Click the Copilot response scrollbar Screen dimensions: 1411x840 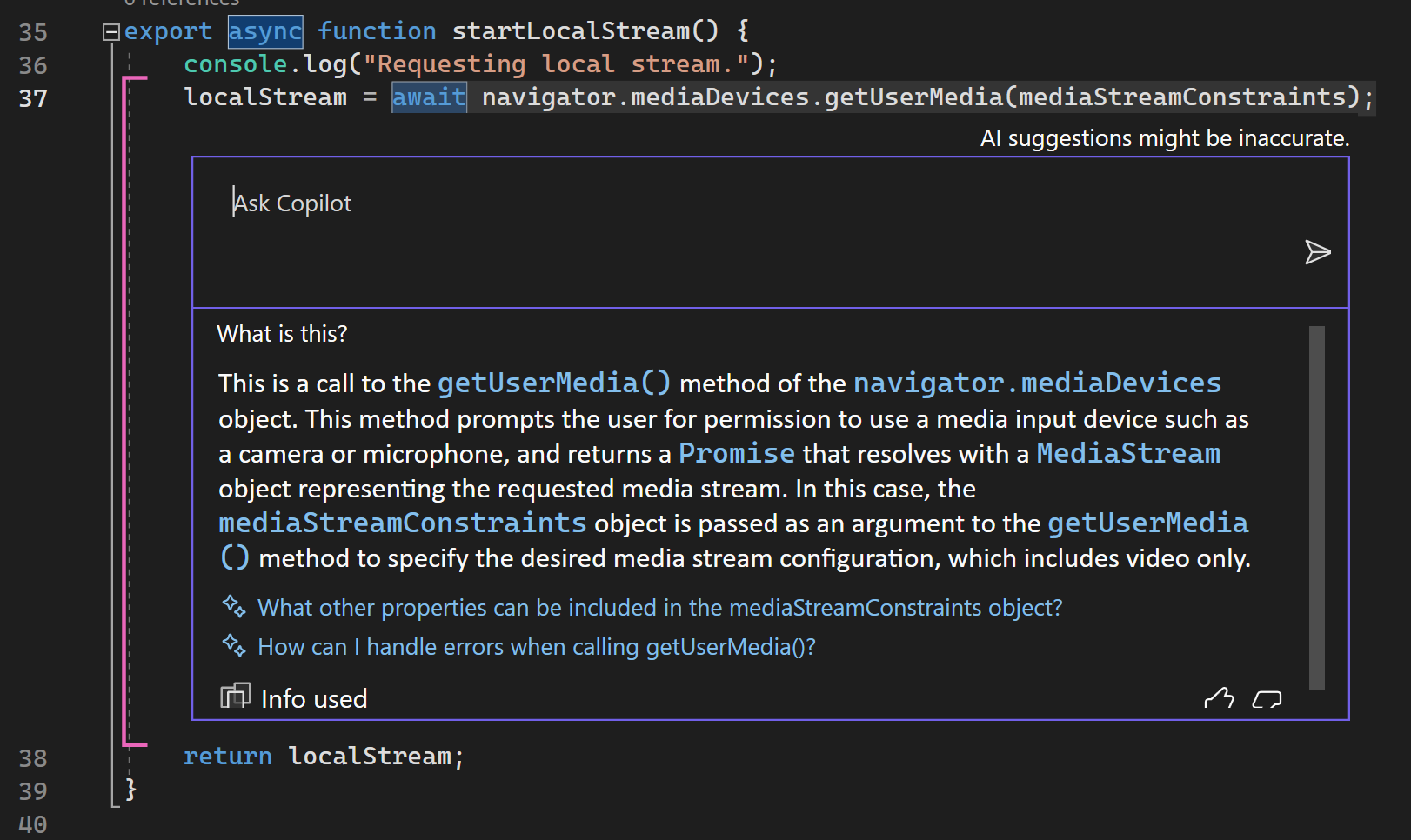(x=1317, y=508)
